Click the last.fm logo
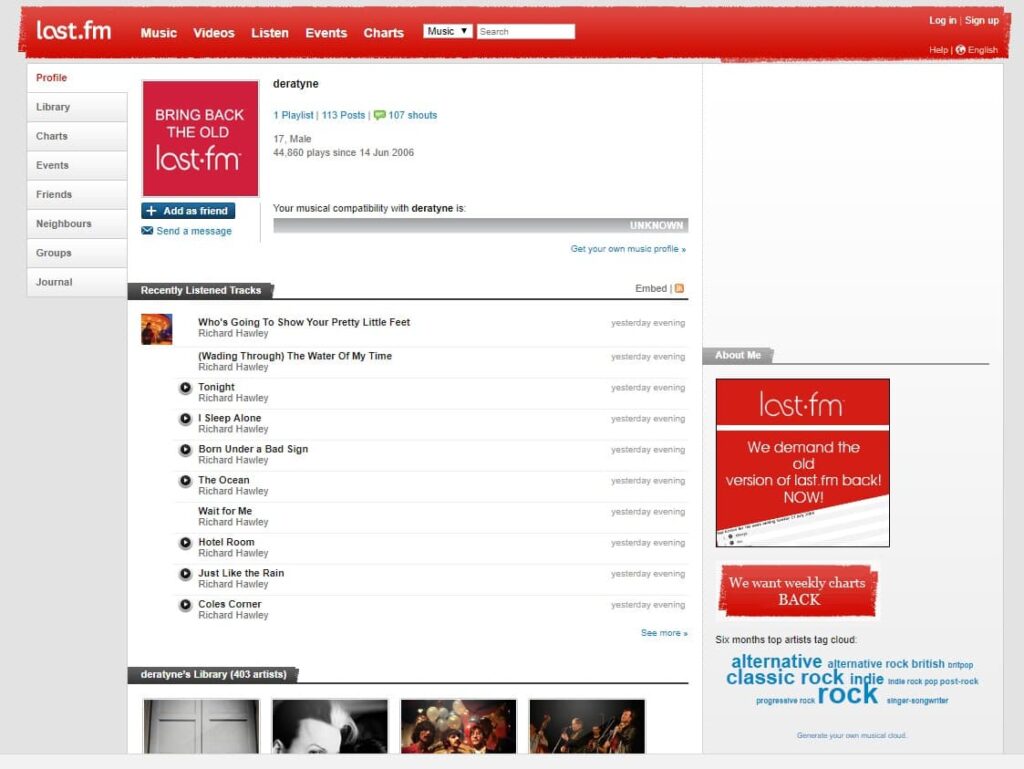This screenshot has height=769, width=1024. coord(71,29)
